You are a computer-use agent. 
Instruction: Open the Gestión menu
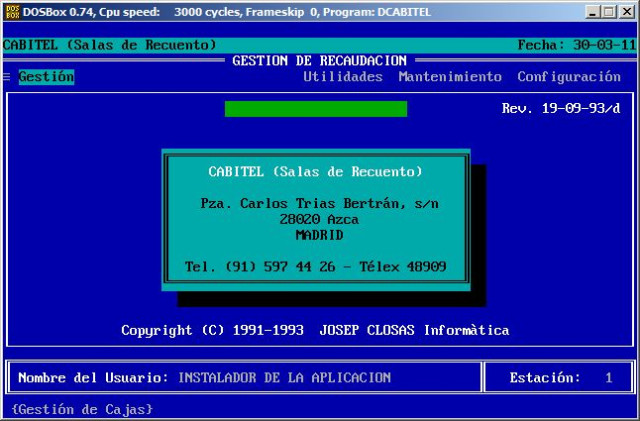tap(46, 77)
